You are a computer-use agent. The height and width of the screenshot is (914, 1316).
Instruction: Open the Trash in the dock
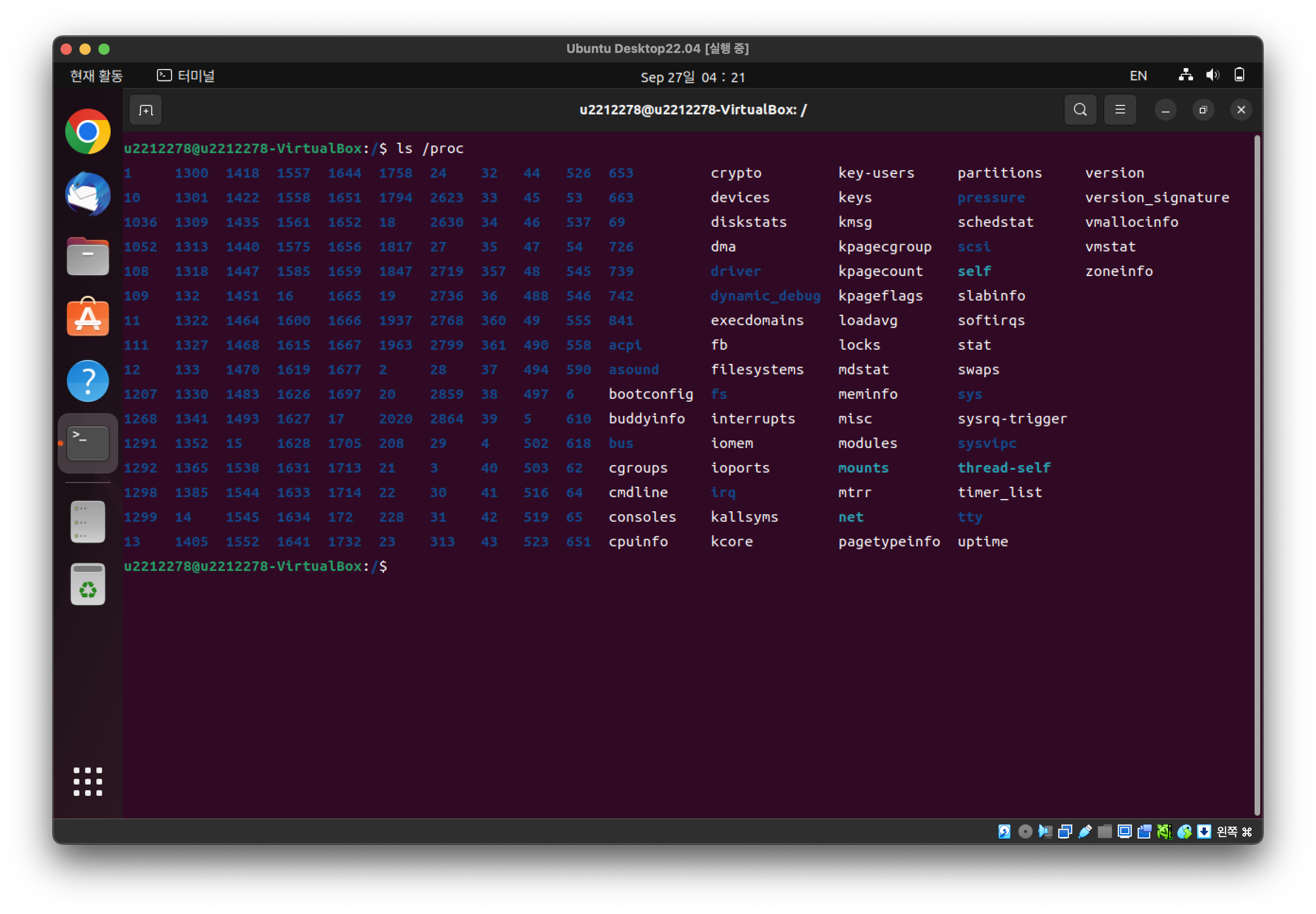[87, 584]
